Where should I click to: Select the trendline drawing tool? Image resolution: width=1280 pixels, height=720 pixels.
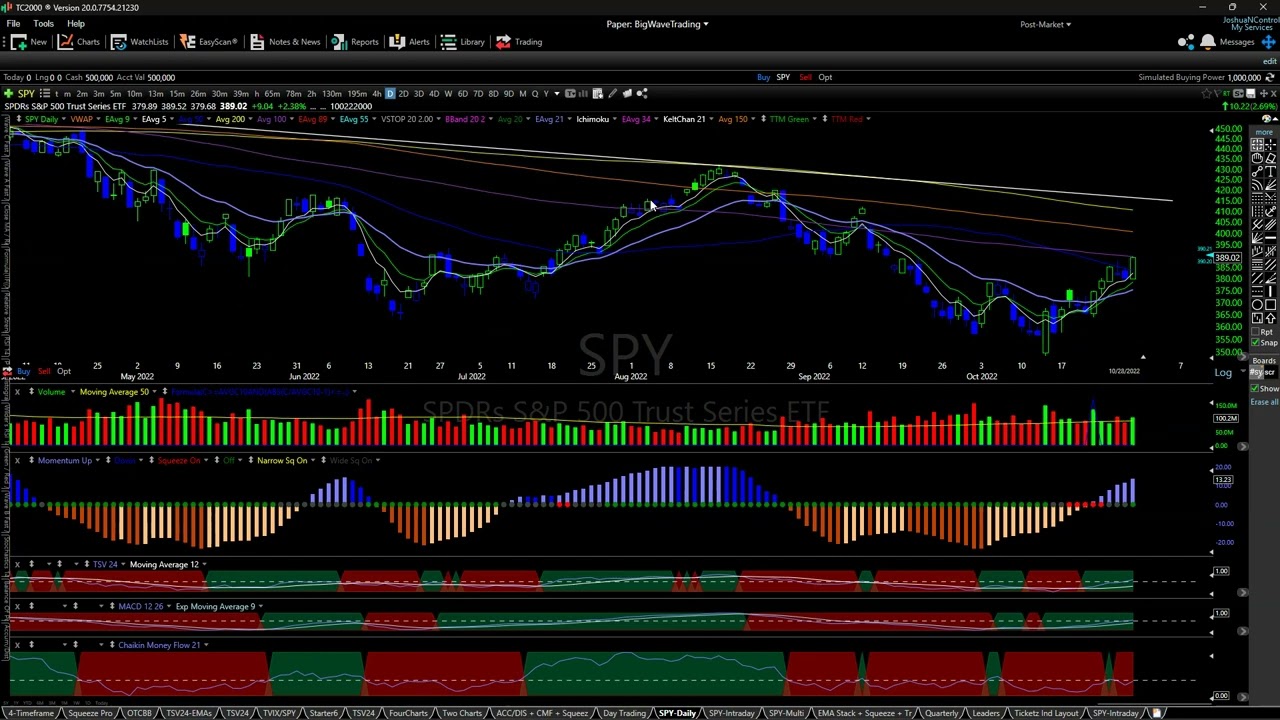(x=1257, y=172)
